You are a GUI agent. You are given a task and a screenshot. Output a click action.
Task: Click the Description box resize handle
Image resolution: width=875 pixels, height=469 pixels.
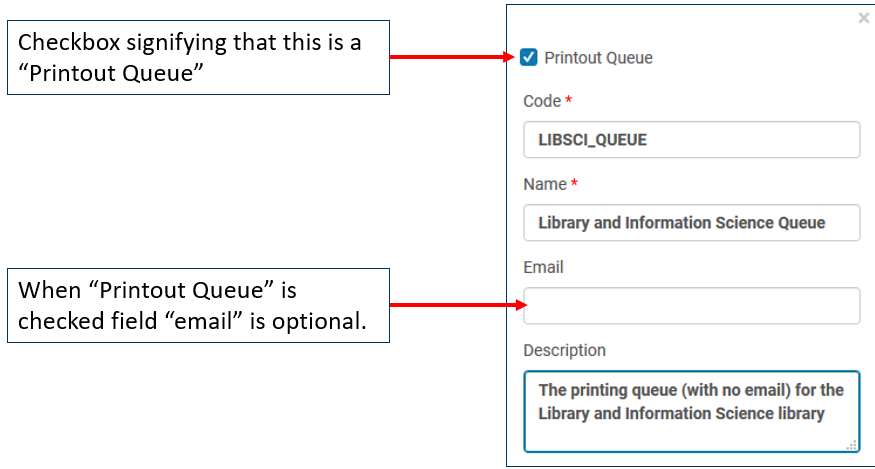tap(853, 445)
